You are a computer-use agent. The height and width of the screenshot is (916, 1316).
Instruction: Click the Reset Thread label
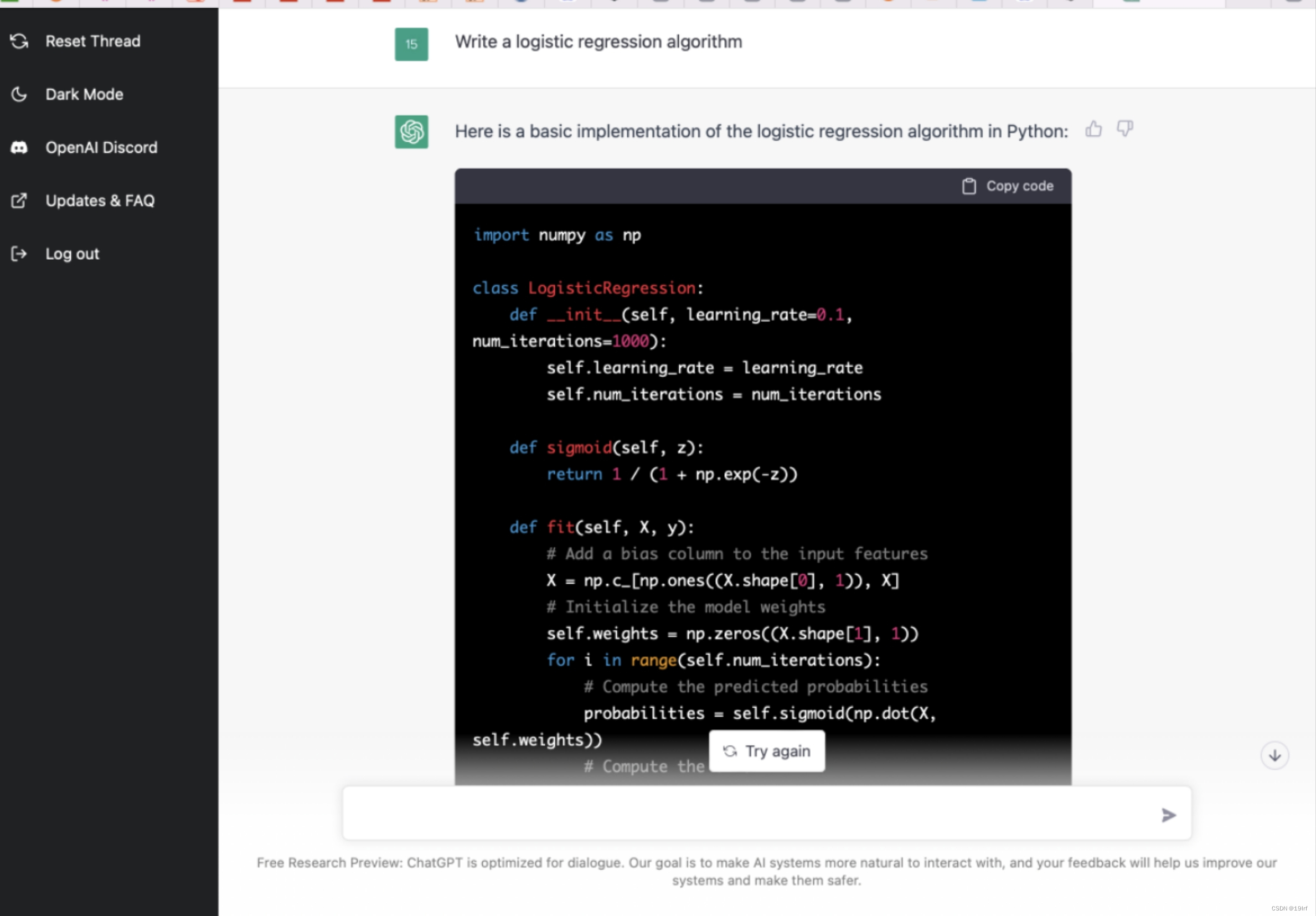(x=93, y=42)
